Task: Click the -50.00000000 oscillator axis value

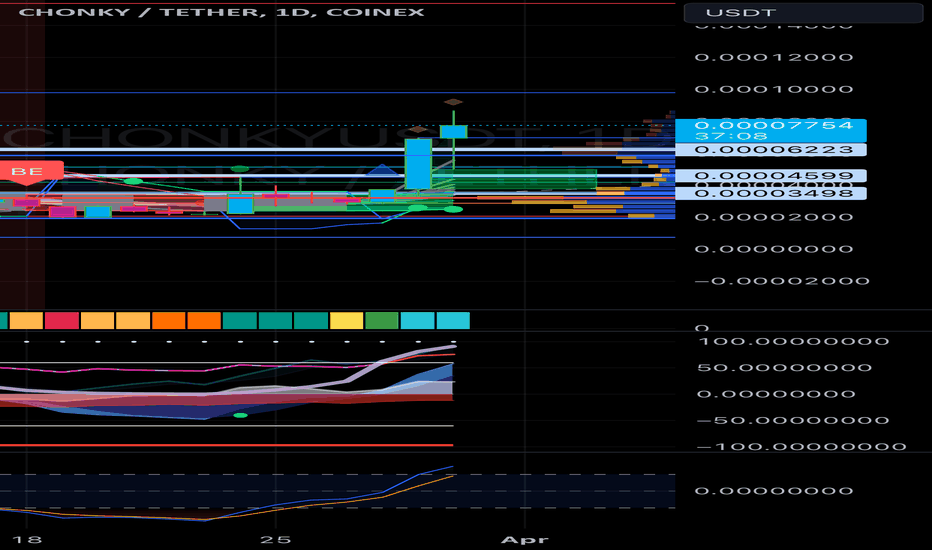Action: 793,420
